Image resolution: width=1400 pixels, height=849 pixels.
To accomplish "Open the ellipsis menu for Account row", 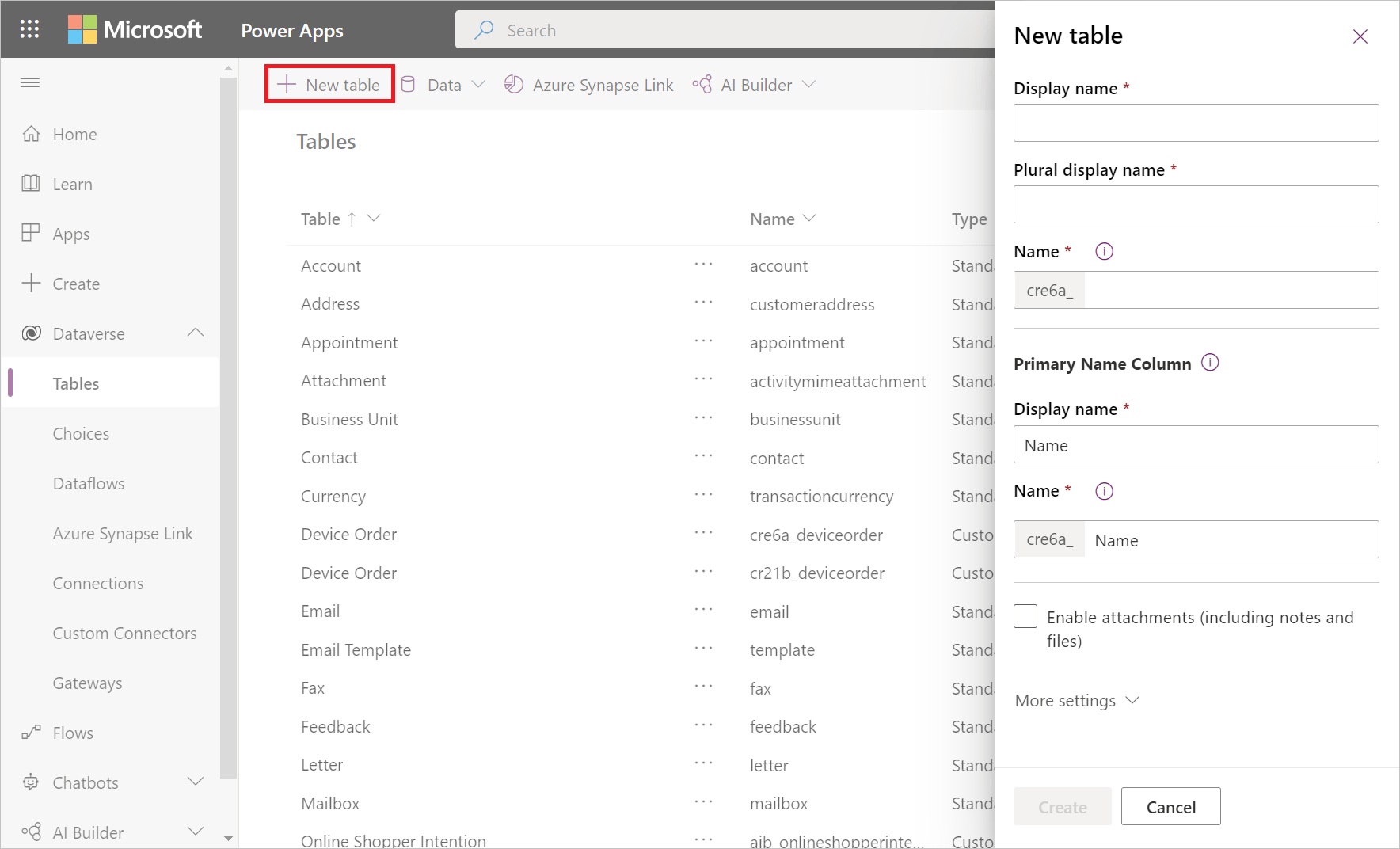I will 703,265.
